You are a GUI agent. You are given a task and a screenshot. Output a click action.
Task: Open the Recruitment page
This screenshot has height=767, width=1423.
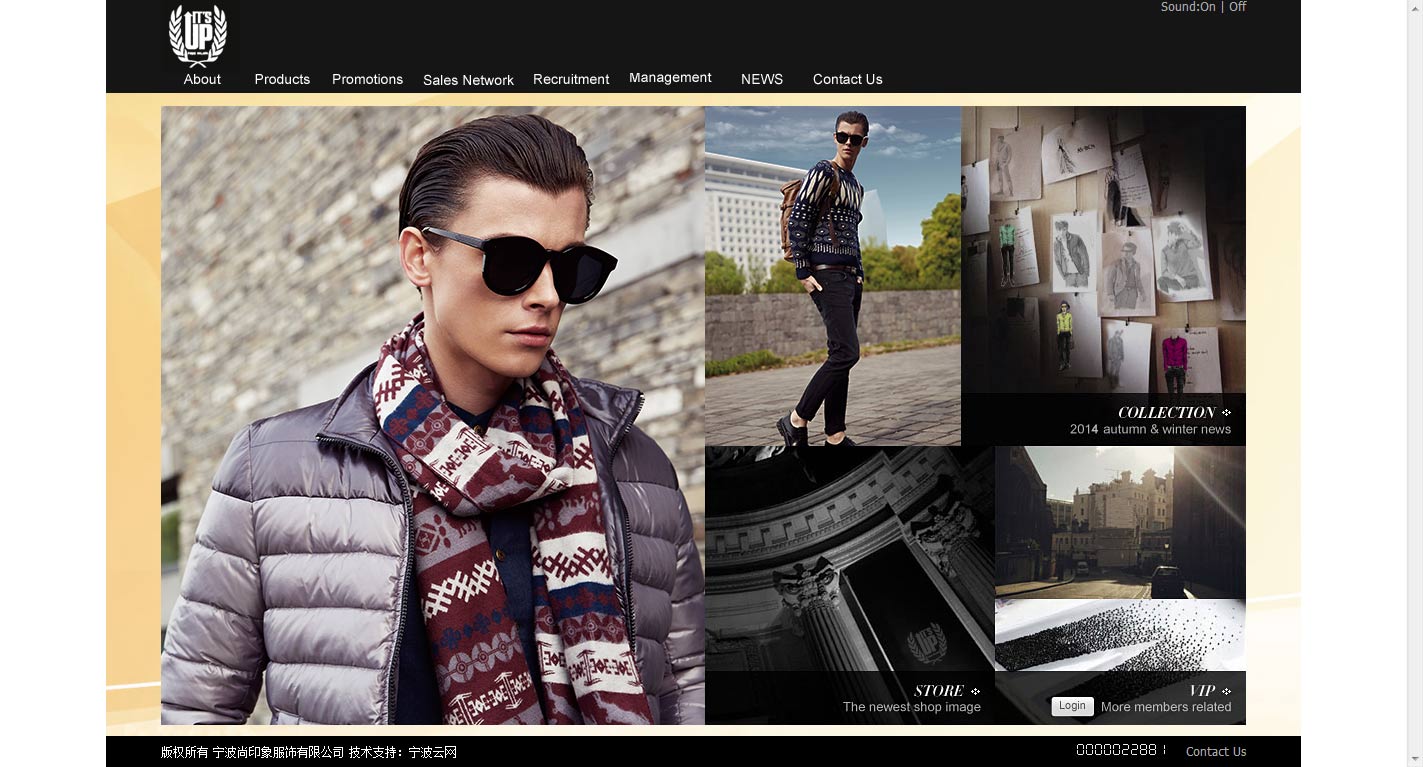click(x=571, y=79)
